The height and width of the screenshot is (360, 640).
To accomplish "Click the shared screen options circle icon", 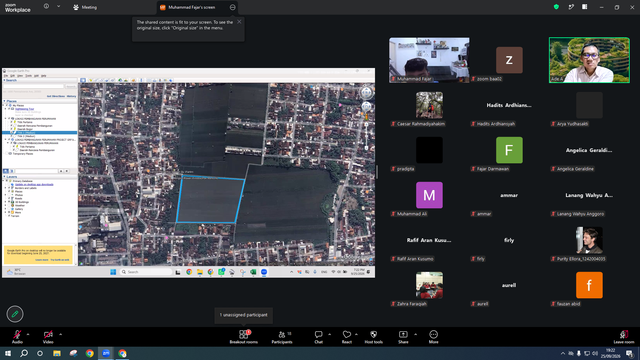I will coord(232,7).
